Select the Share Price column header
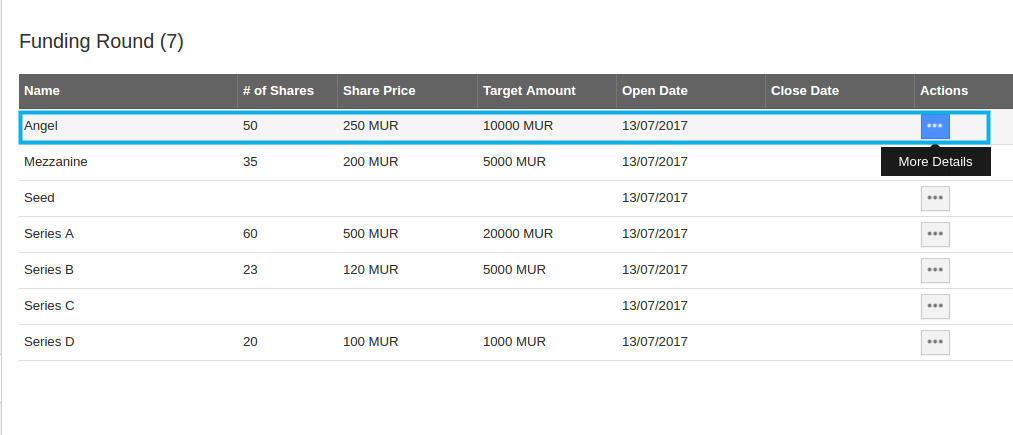This screenshot has width=1013, height=435. [379, 91]
